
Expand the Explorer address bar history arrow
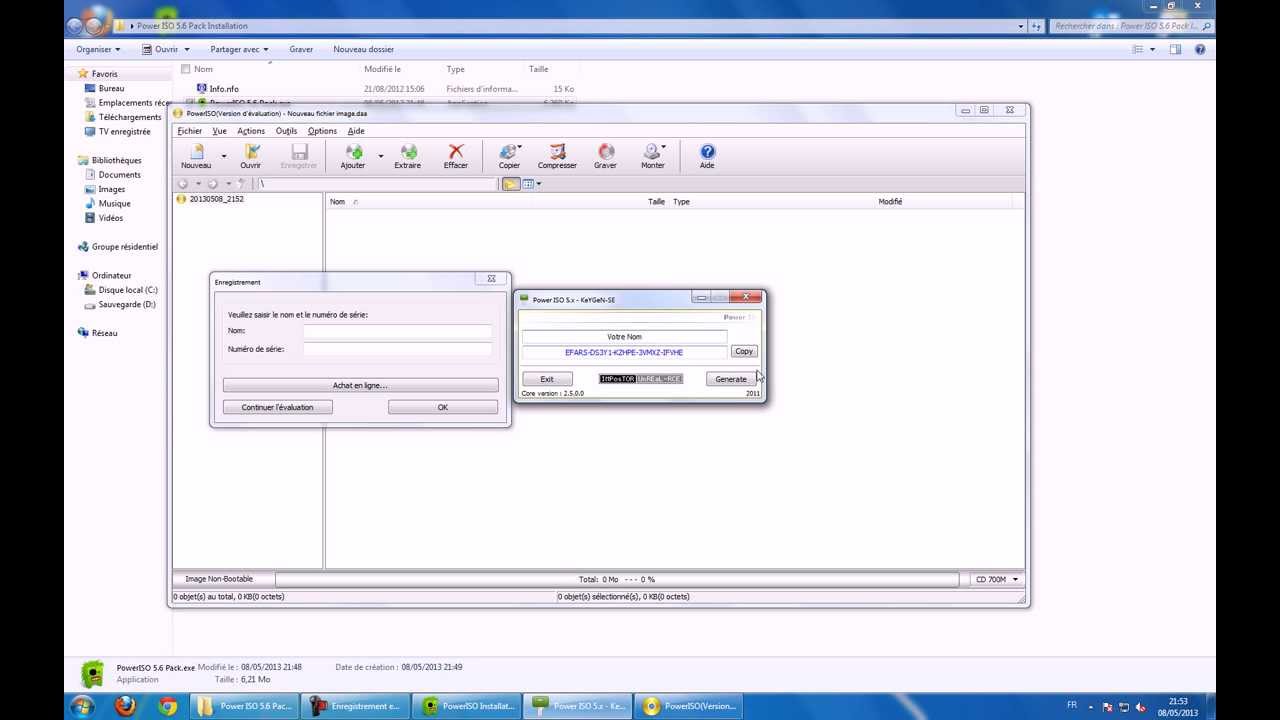point(1021,26)
